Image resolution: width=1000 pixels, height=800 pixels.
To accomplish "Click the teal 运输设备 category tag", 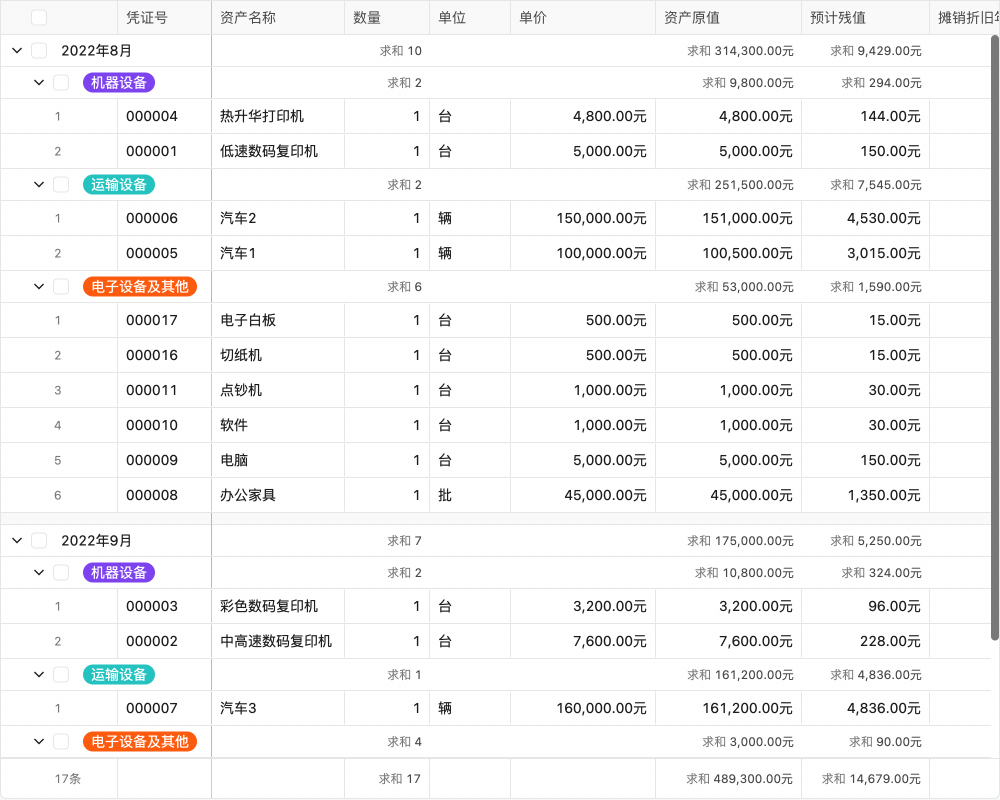I will click(x=119, y=184).
